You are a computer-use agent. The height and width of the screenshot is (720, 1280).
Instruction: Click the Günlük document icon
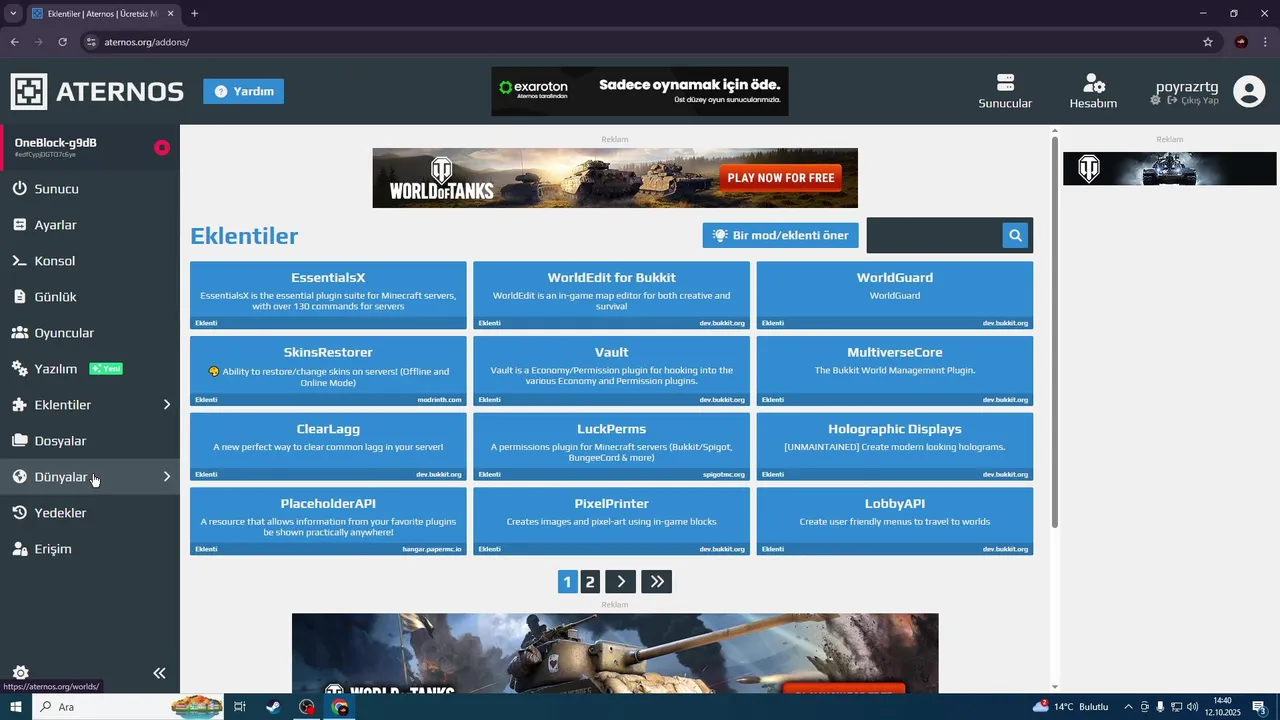coord(19,297)
